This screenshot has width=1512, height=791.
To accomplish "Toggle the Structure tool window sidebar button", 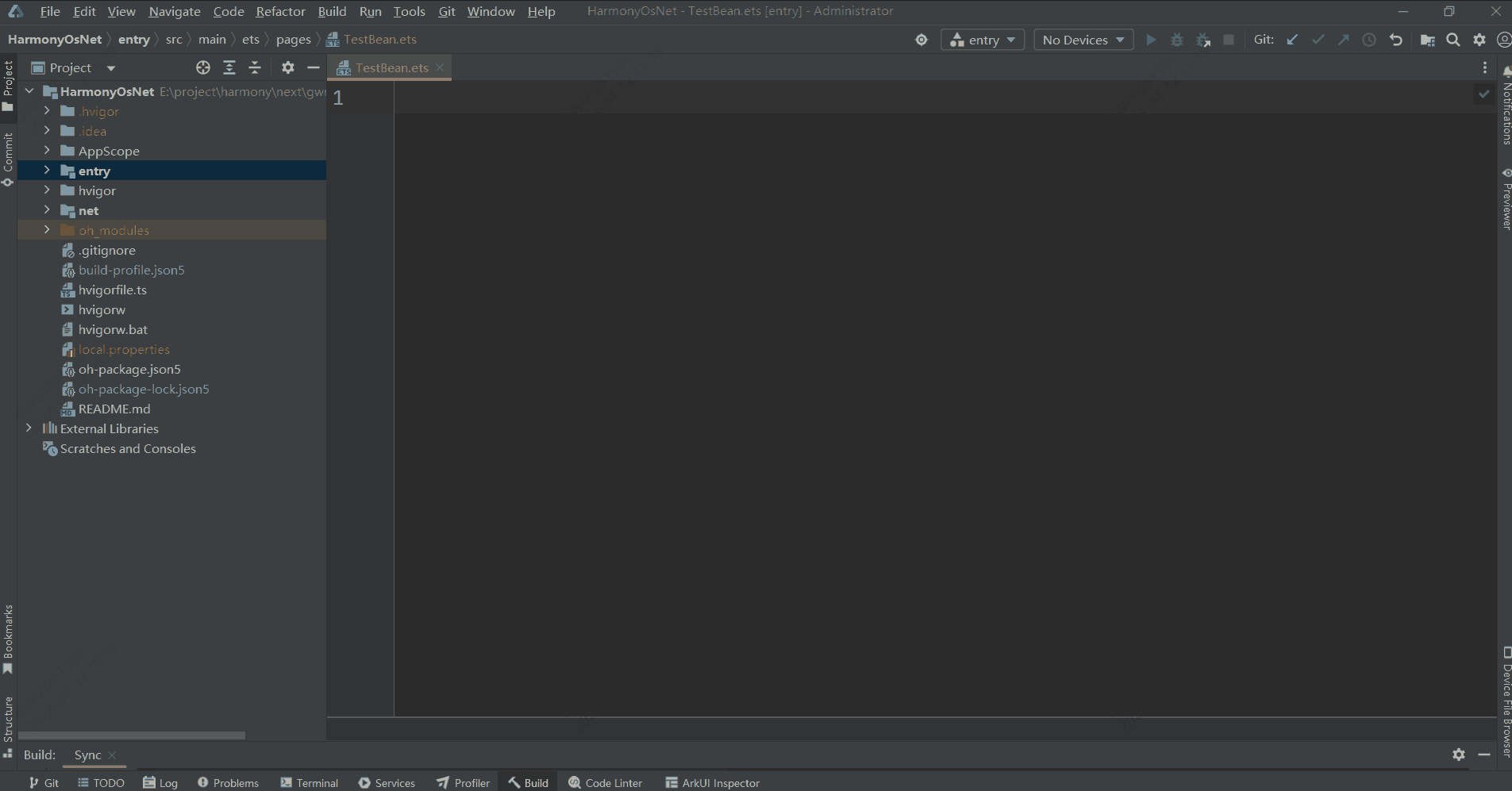I will [x=8, y=726].
